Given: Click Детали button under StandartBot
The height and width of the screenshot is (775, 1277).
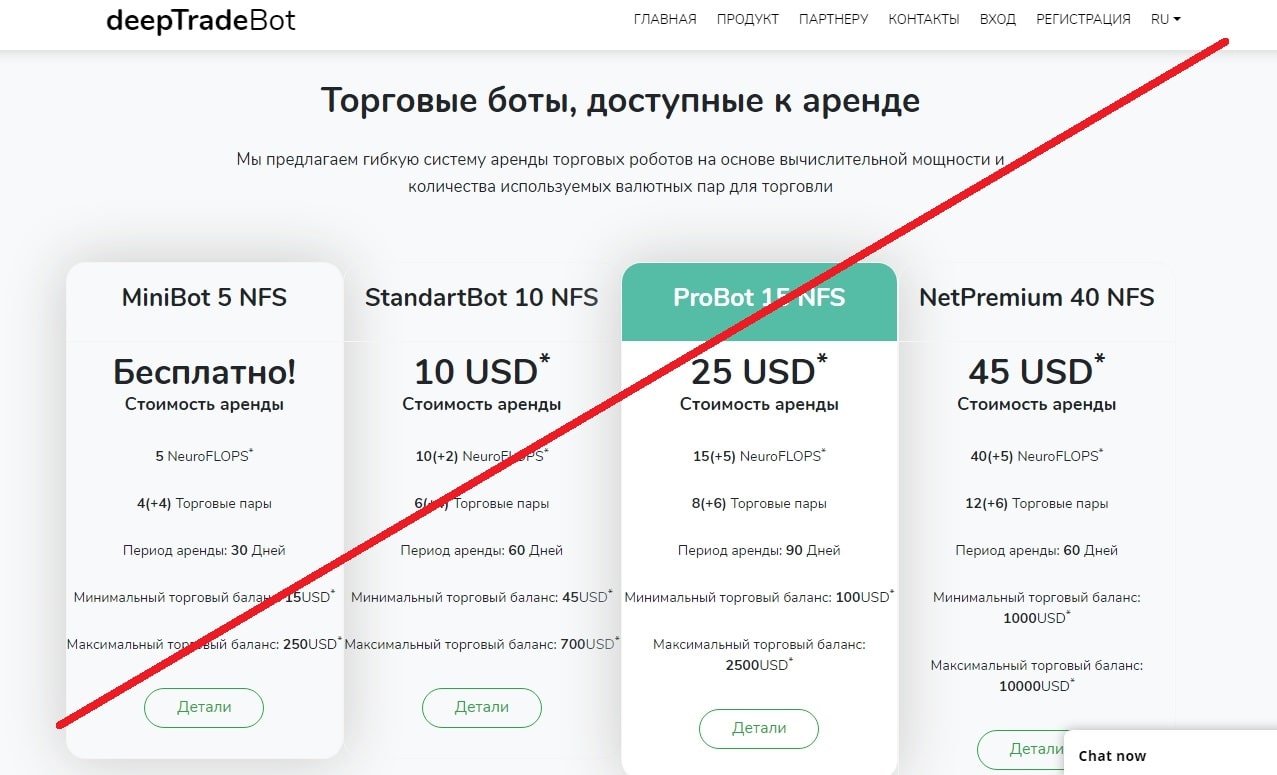Looking at the screenshot, I should [482, 707].
